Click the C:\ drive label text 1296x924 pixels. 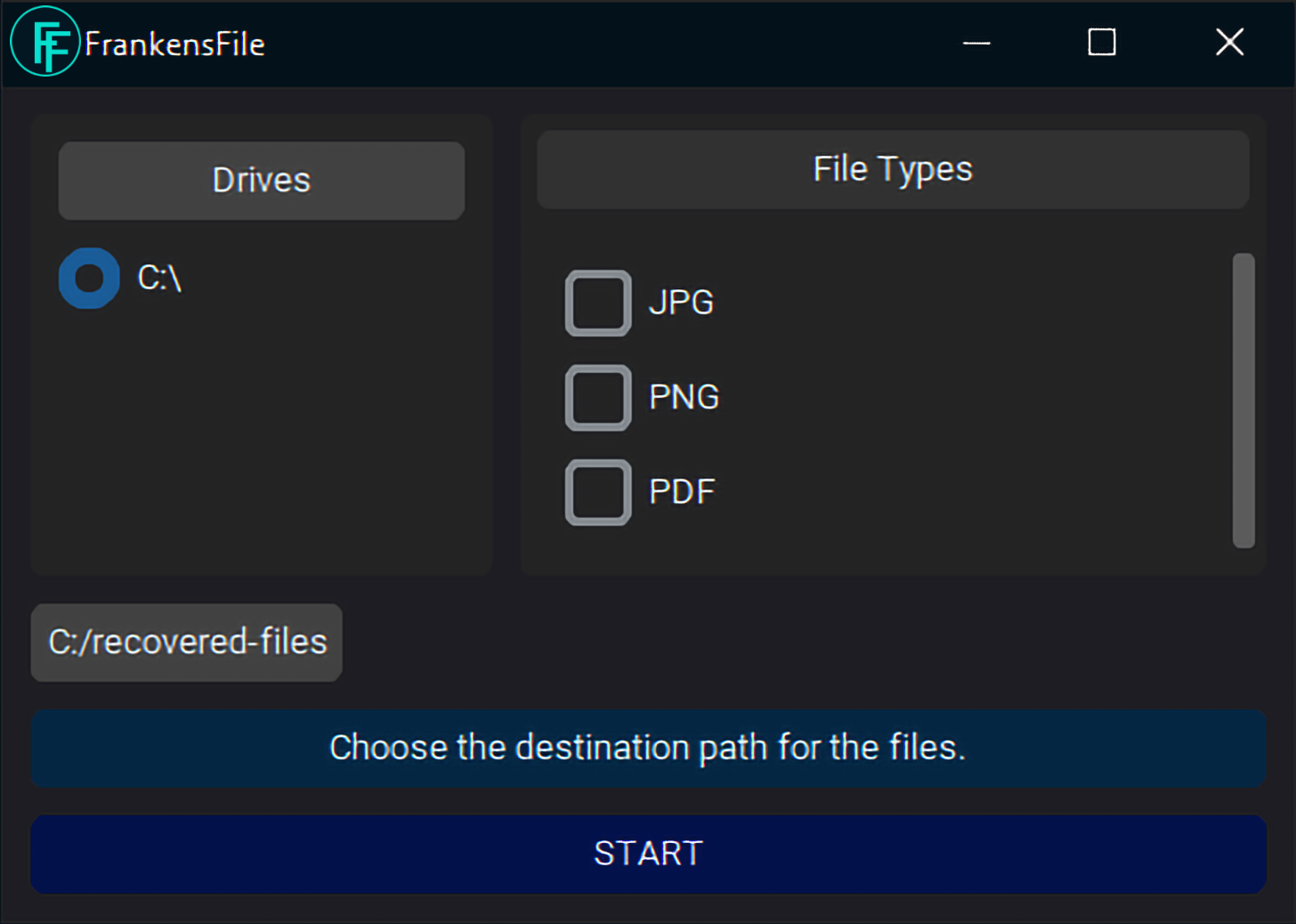point(160,278)
